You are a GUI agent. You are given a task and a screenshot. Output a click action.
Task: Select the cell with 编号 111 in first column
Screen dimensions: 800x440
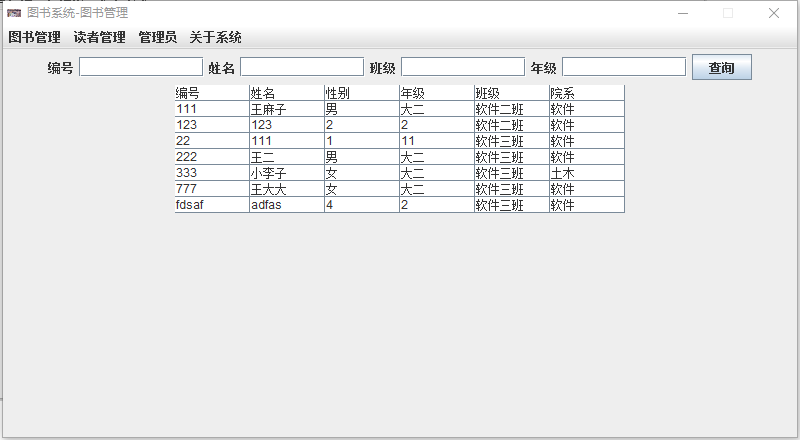(212, 109)
